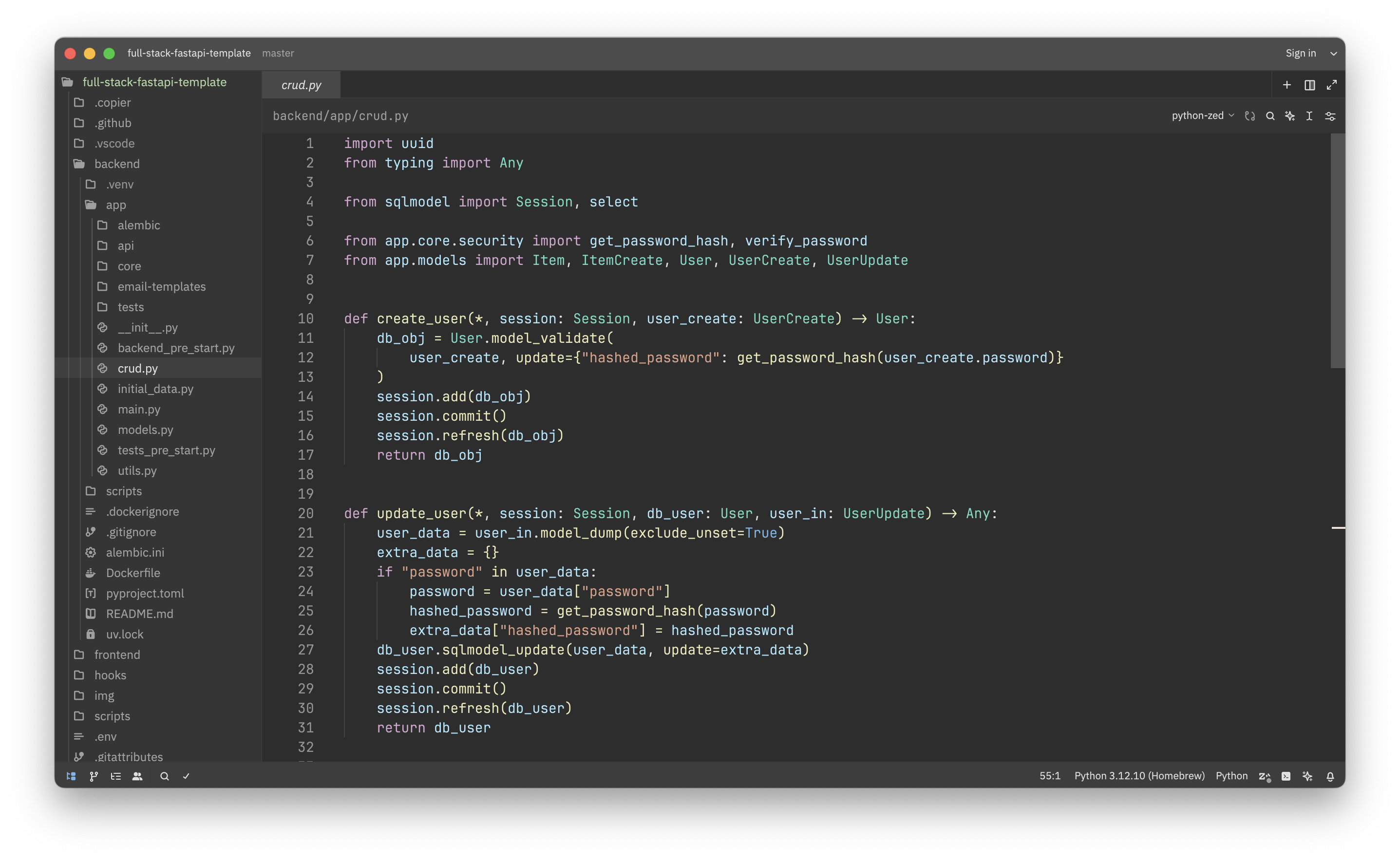Toggle the terminal panel icon
Image resolution: width=1400 pixels, height=860 pixels.
1286,776
